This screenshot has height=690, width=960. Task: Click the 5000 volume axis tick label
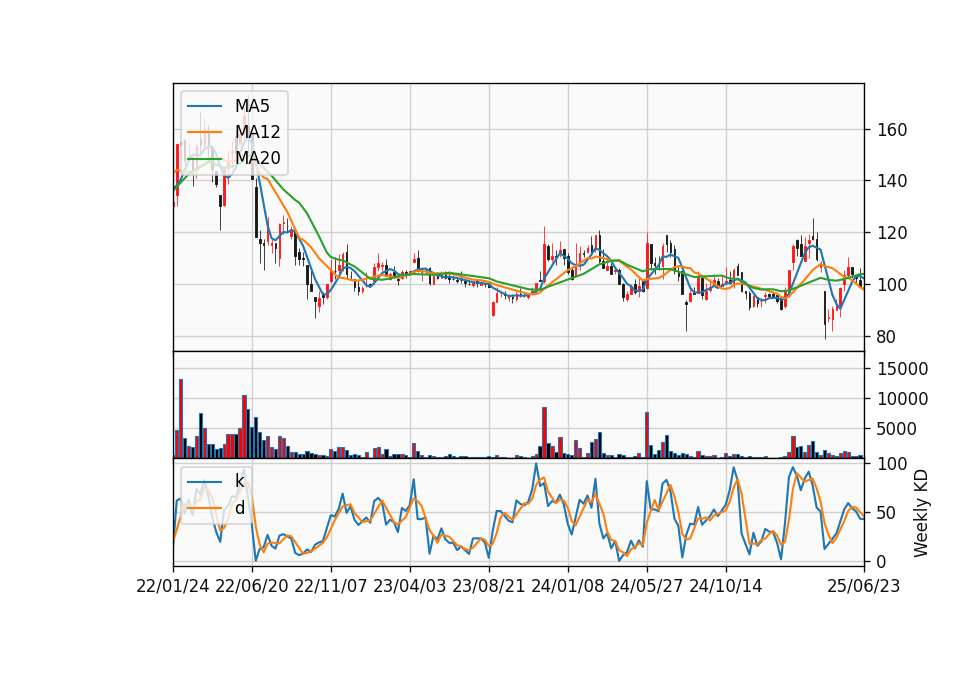pos(897,429)
